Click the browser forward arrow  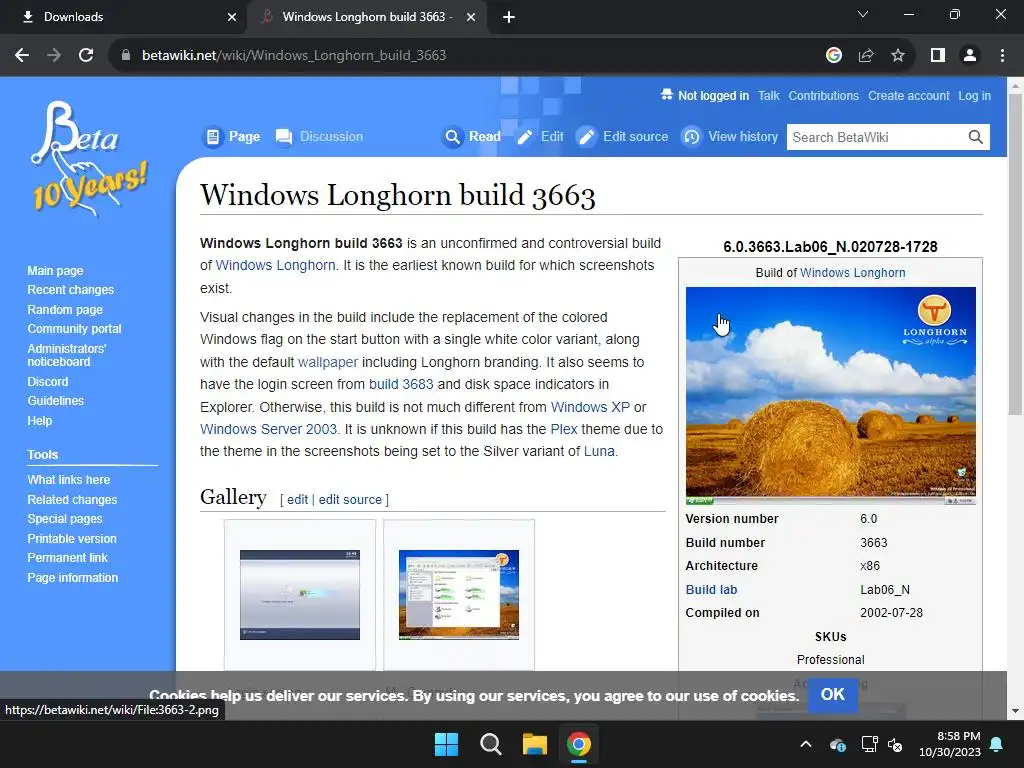[54, 56]
